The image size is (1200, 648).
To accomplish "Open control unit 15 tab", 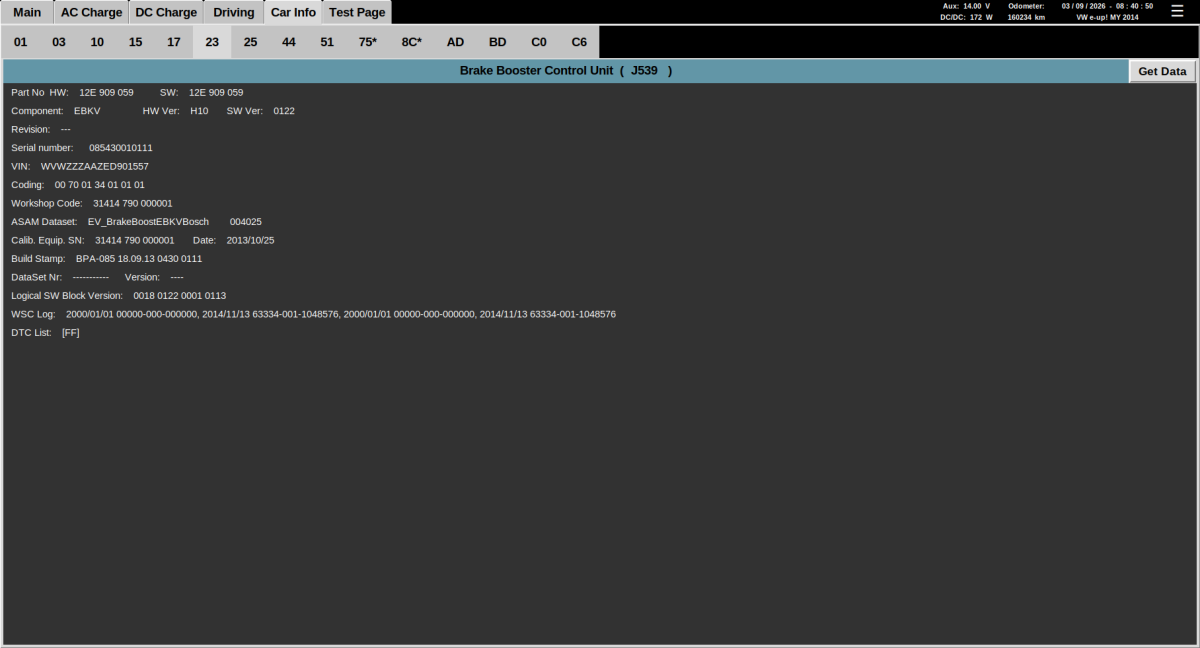I will (x=135, y=42).
